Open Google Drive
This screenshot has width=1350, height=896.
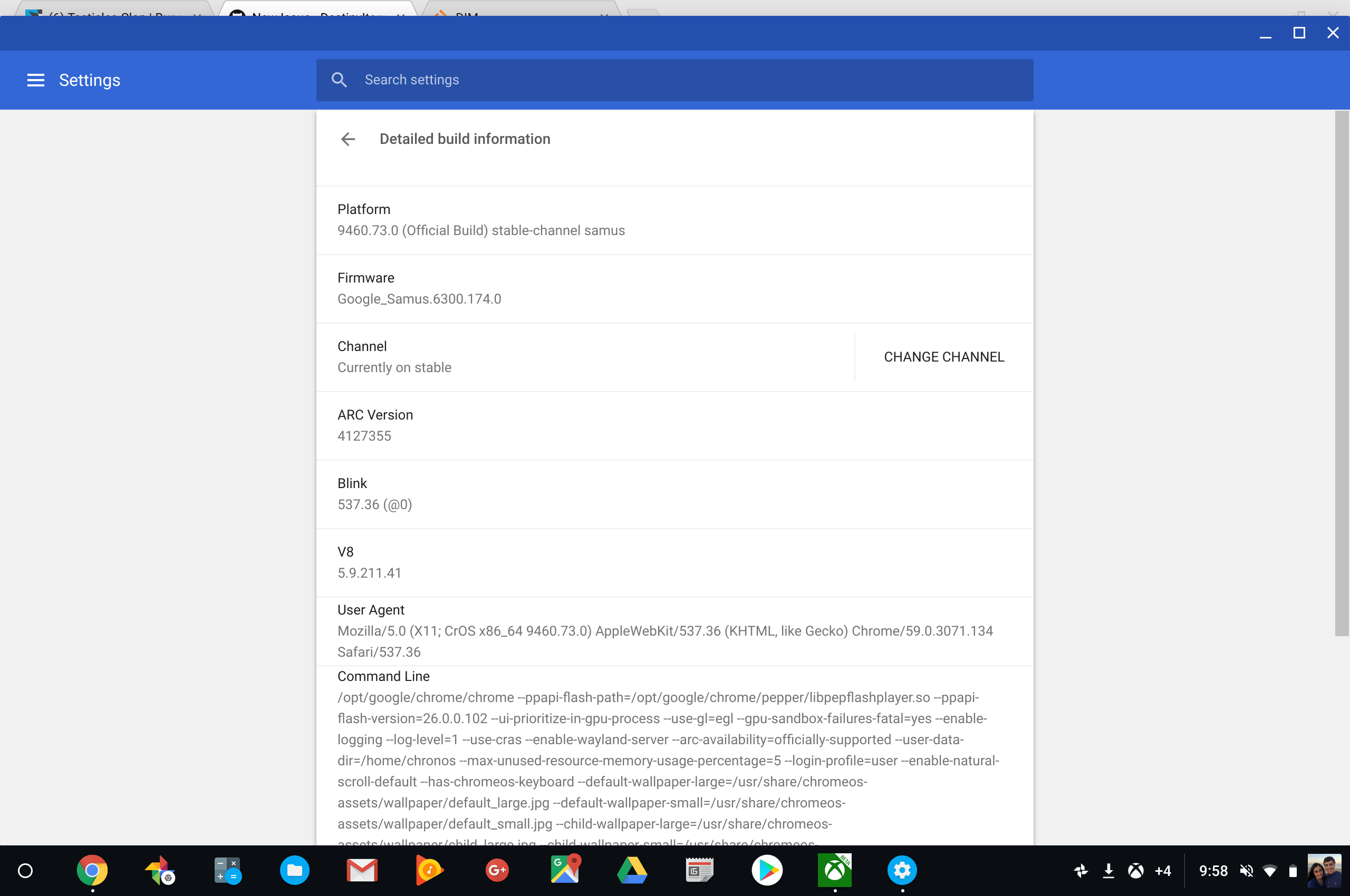(x=632, y=870)
